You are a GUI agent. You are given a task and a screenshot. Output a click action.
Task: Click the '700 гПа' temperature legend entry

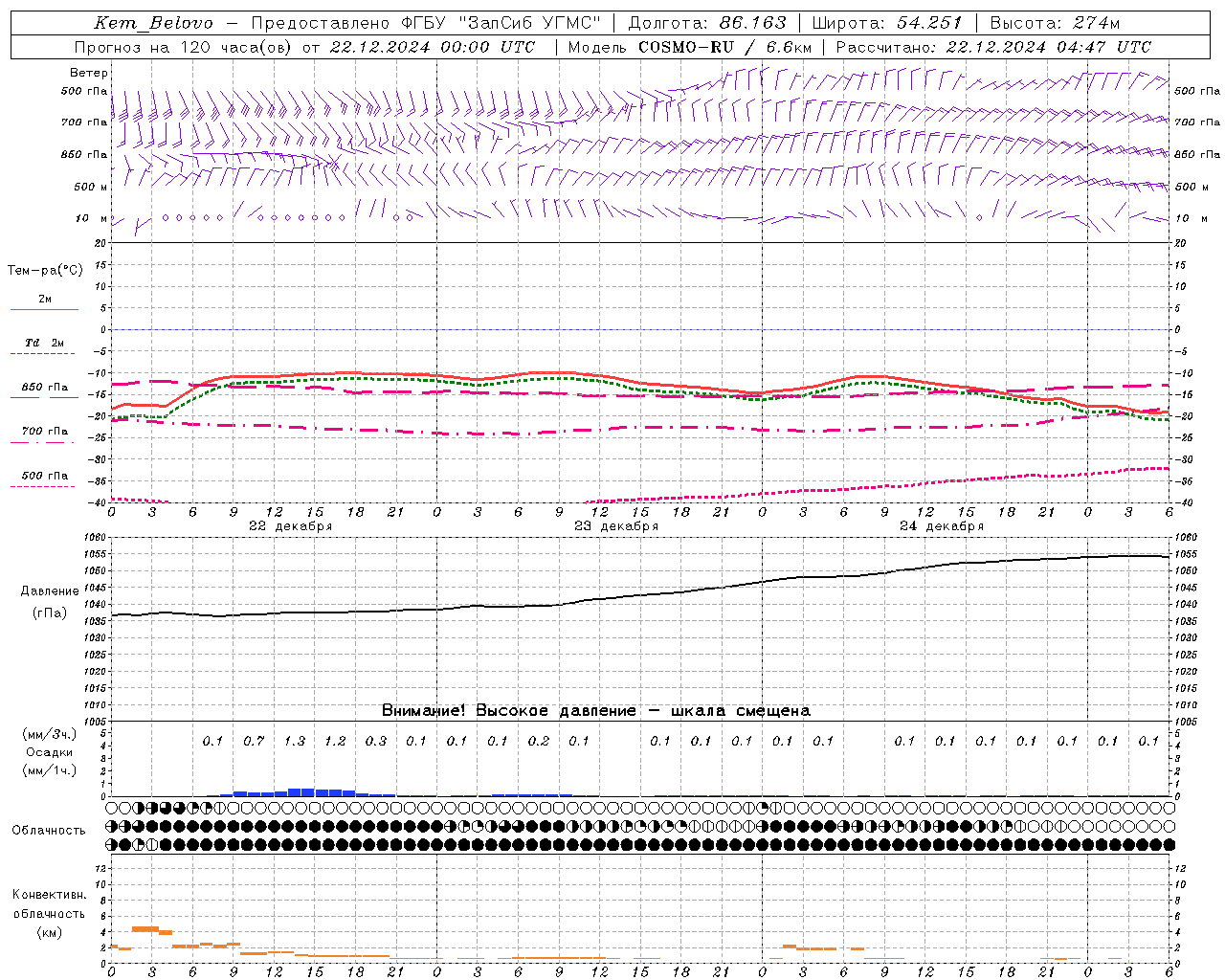pyautogui.click(x=44, y=432)
